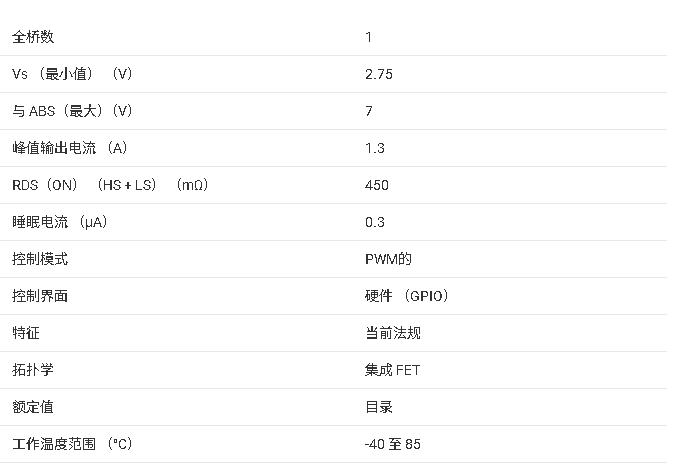Select the 硬件 (GPIO) value

point(407,296)
